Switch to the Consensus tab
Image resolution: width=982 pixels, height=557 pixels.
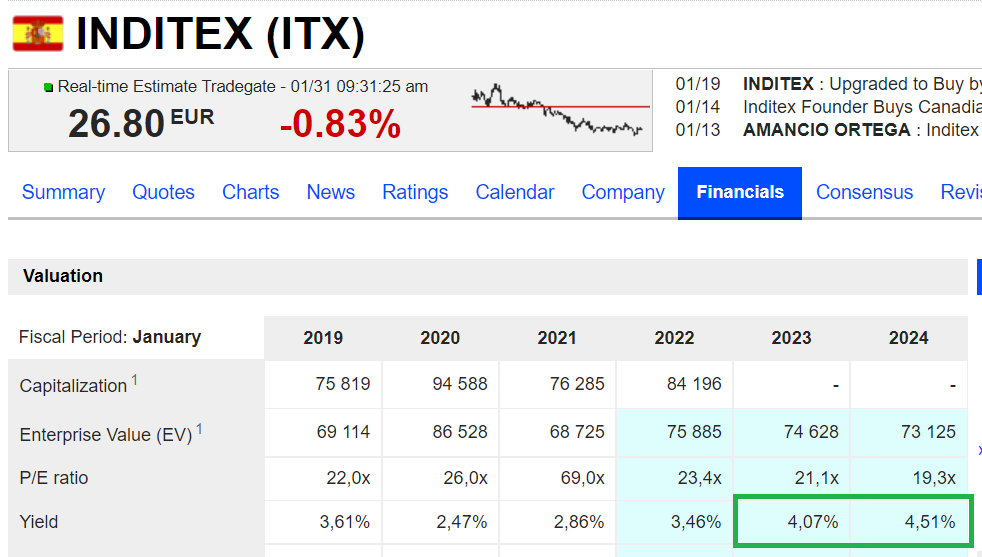[864, 192]
